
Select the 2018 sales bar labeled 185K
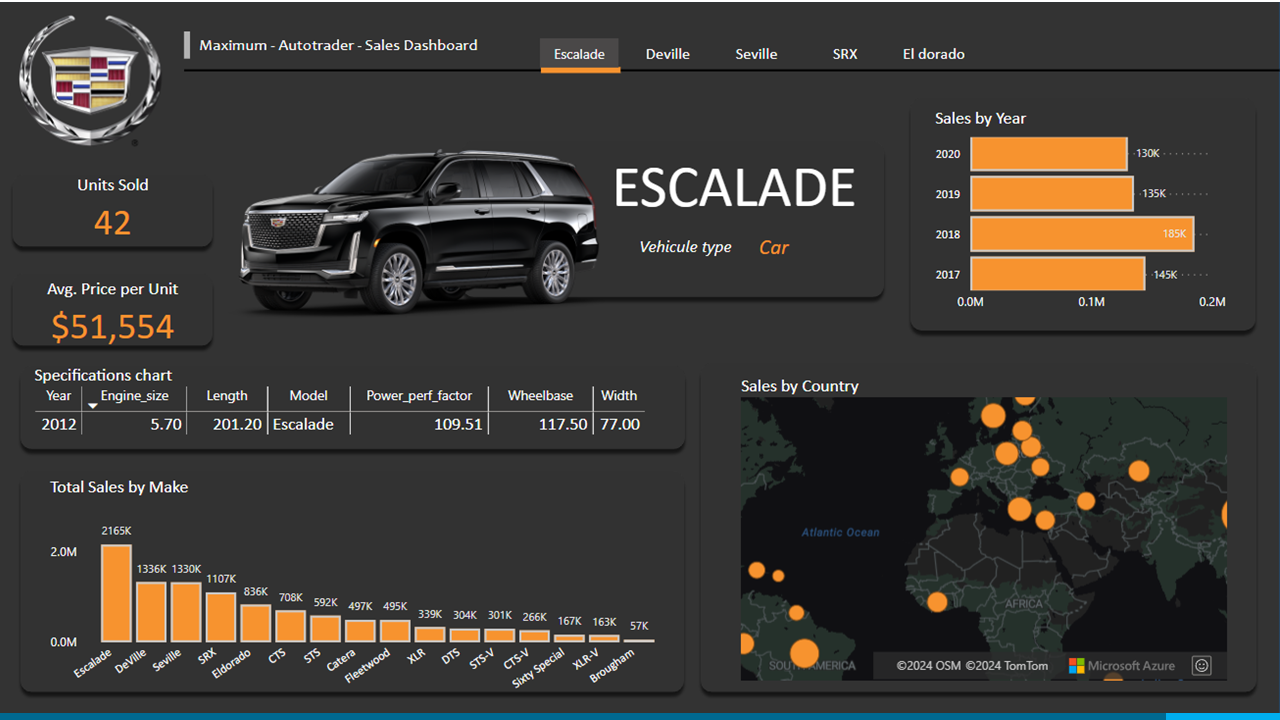coord(1082,234)
